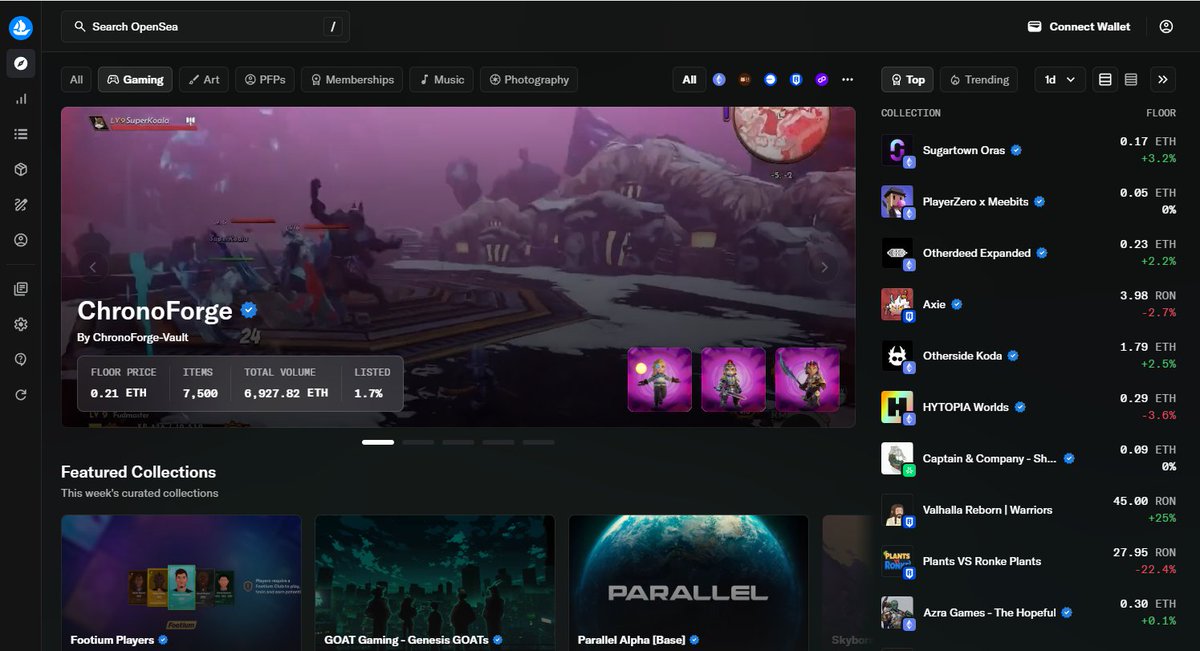Open the profile circle icon in sidebar

[x=21, y=240]
